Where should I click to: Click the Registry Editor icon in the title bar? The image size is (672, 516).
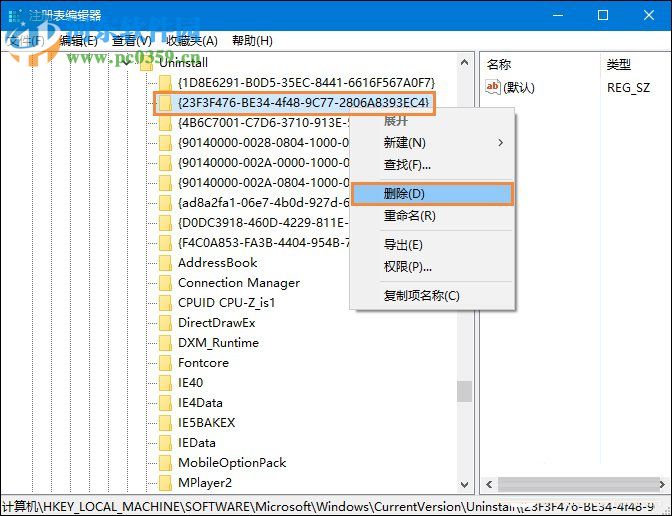click(x=15, y=16)
